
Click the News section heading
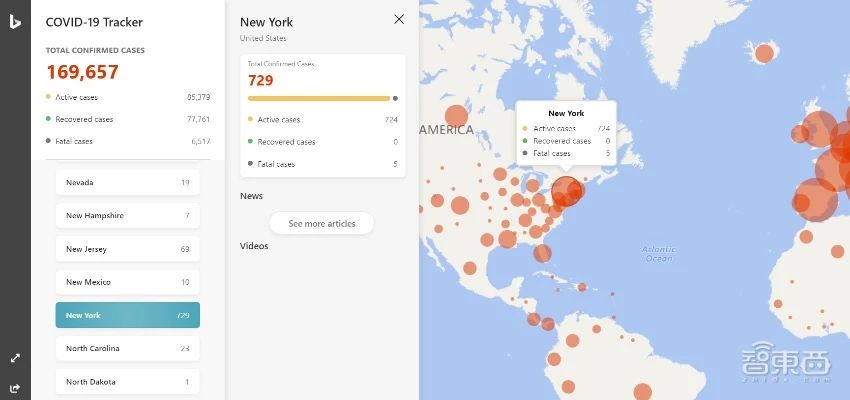pyautogui.click(x=251, y=196)
